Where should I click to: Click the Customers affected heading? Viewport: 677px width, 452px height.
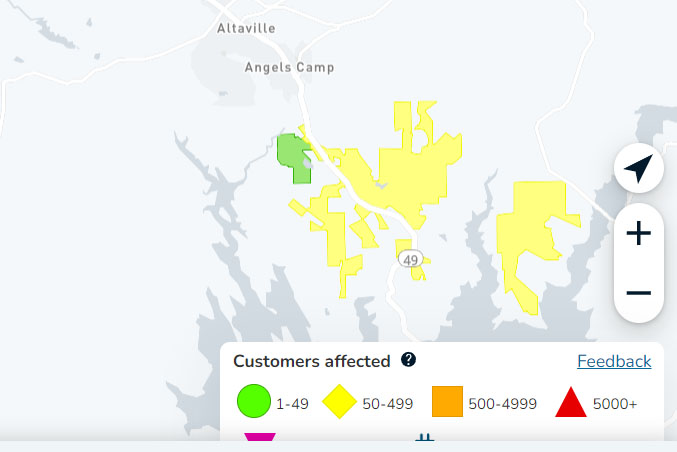312,361
